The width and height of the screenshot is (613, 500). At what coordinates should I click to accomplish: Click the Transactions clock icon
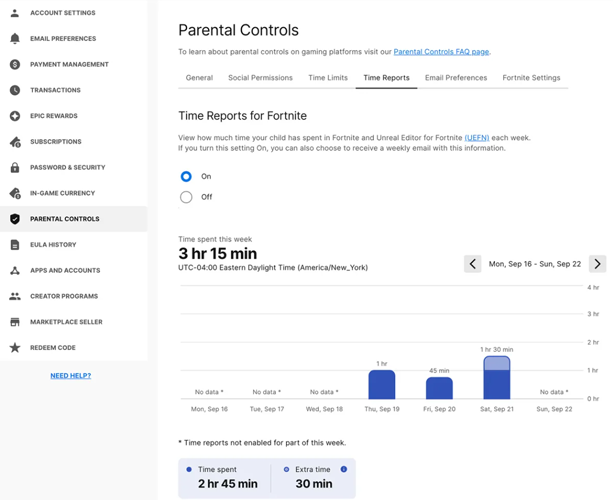(15, 90)
